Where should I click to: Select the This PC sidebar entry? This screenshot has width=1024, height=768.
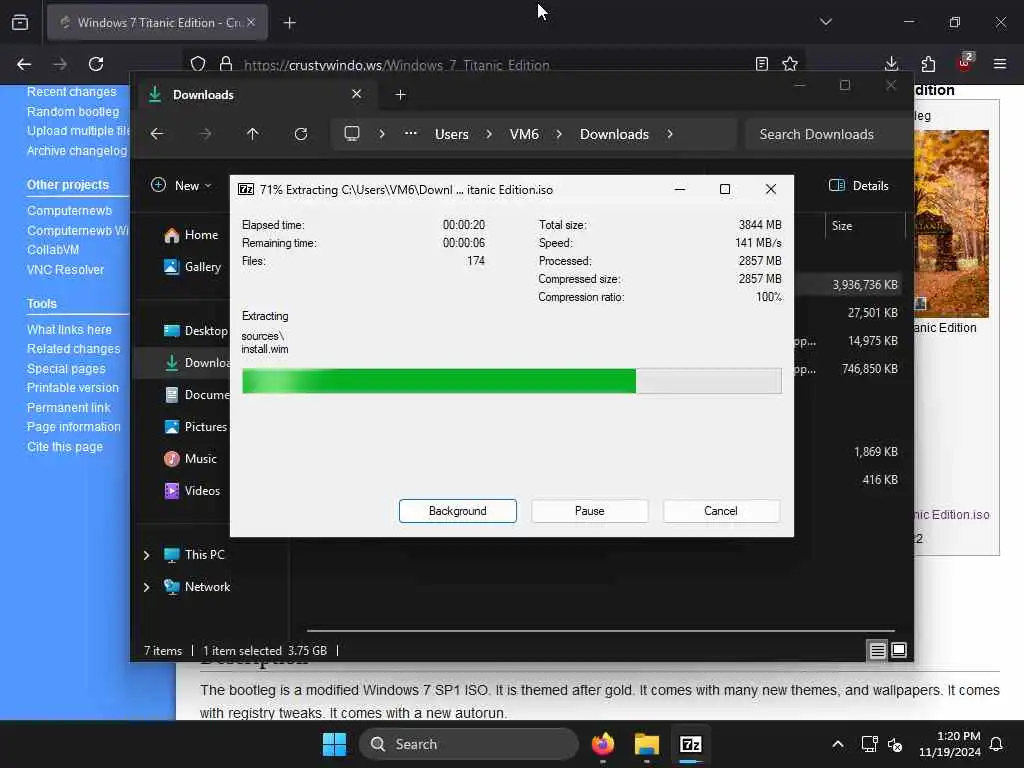click(194, 554)
